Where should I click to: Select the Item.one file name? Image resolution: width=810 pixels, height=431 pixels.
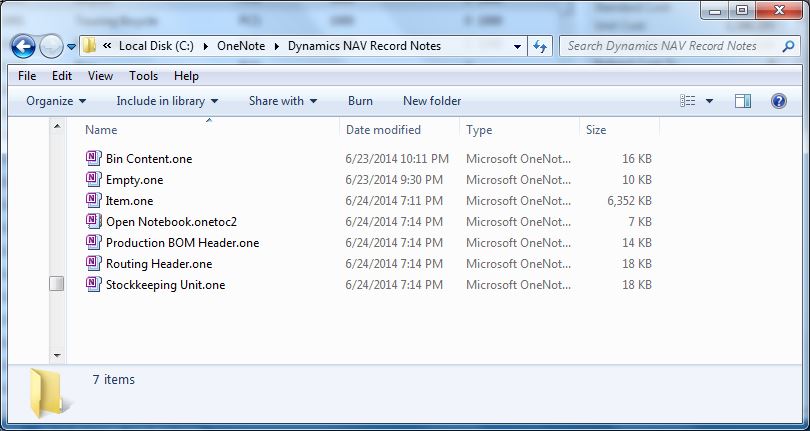pyautogui.click(x=129, y=201)
